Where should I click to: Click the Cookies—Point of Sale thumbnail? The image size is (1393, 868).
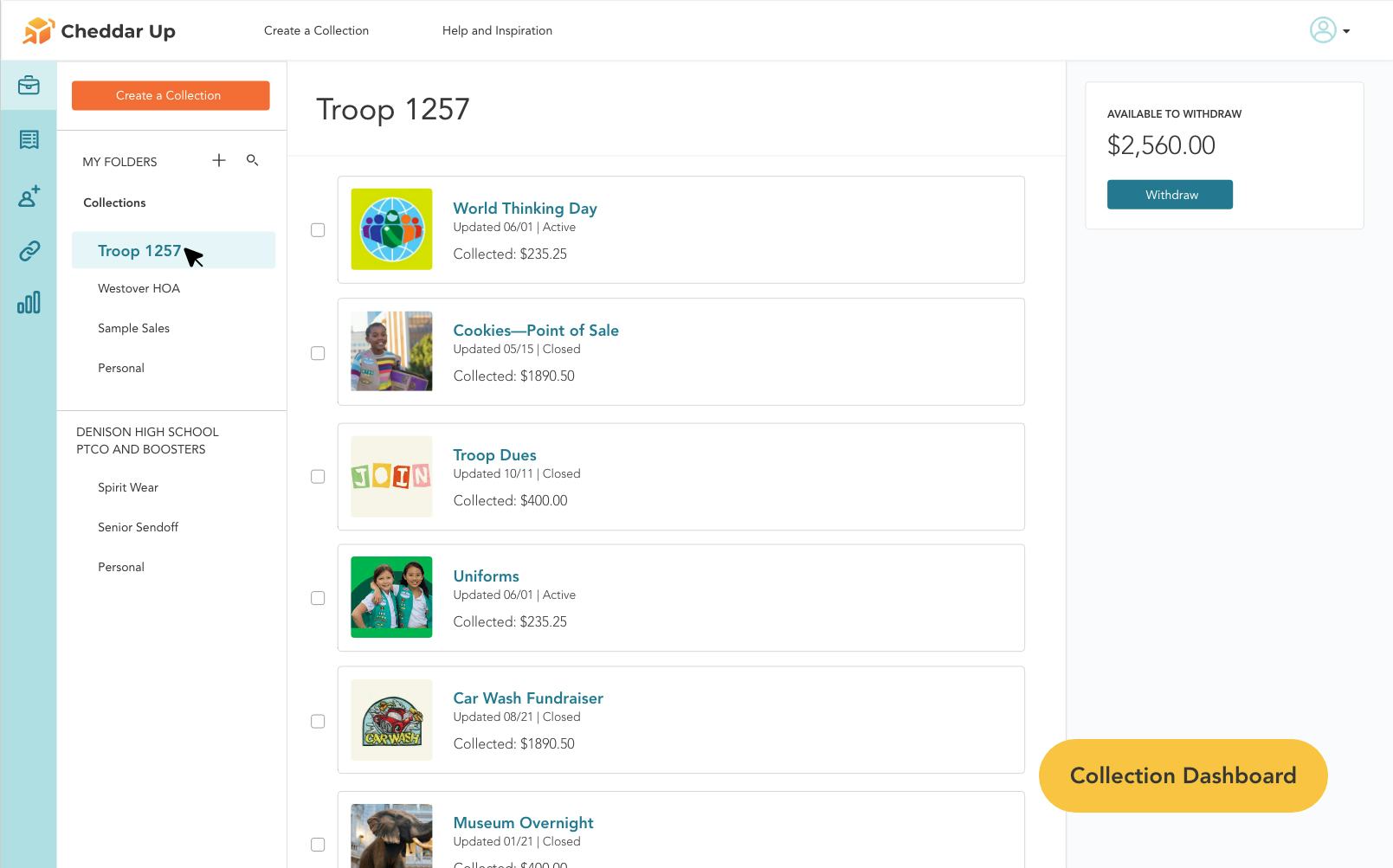tap(391, 351)
